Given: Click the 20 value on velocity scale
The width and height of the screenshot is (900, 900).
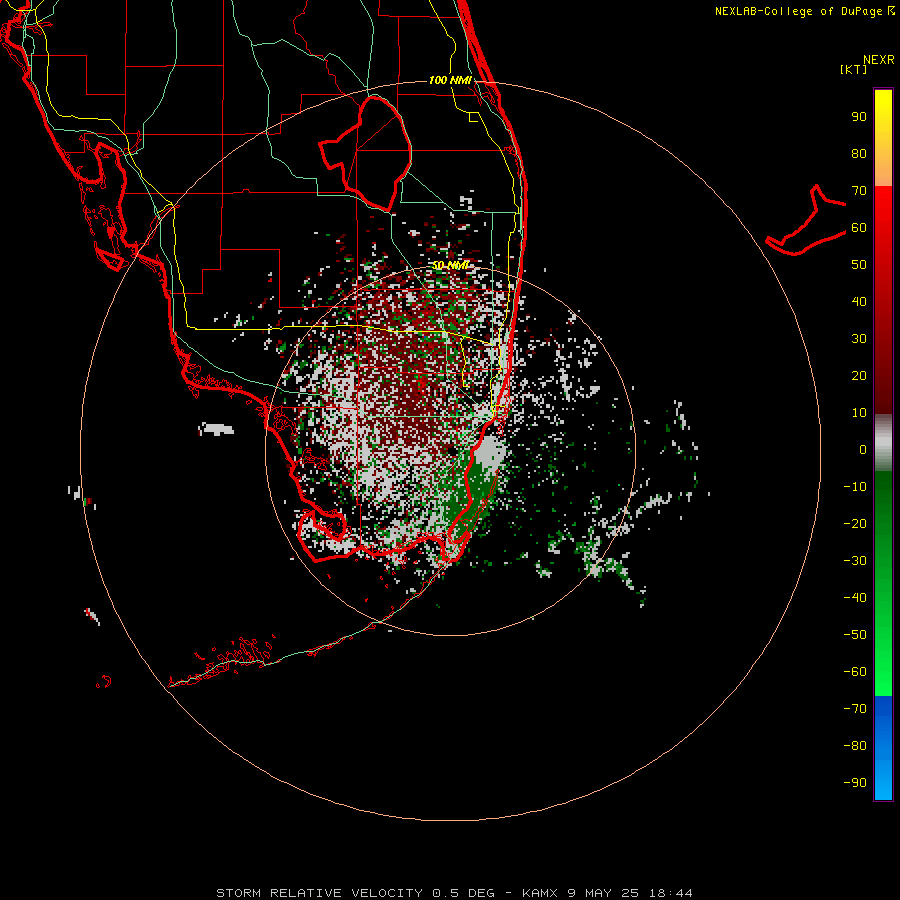Looking at the screenshot, I should click(x=859, y=376).
